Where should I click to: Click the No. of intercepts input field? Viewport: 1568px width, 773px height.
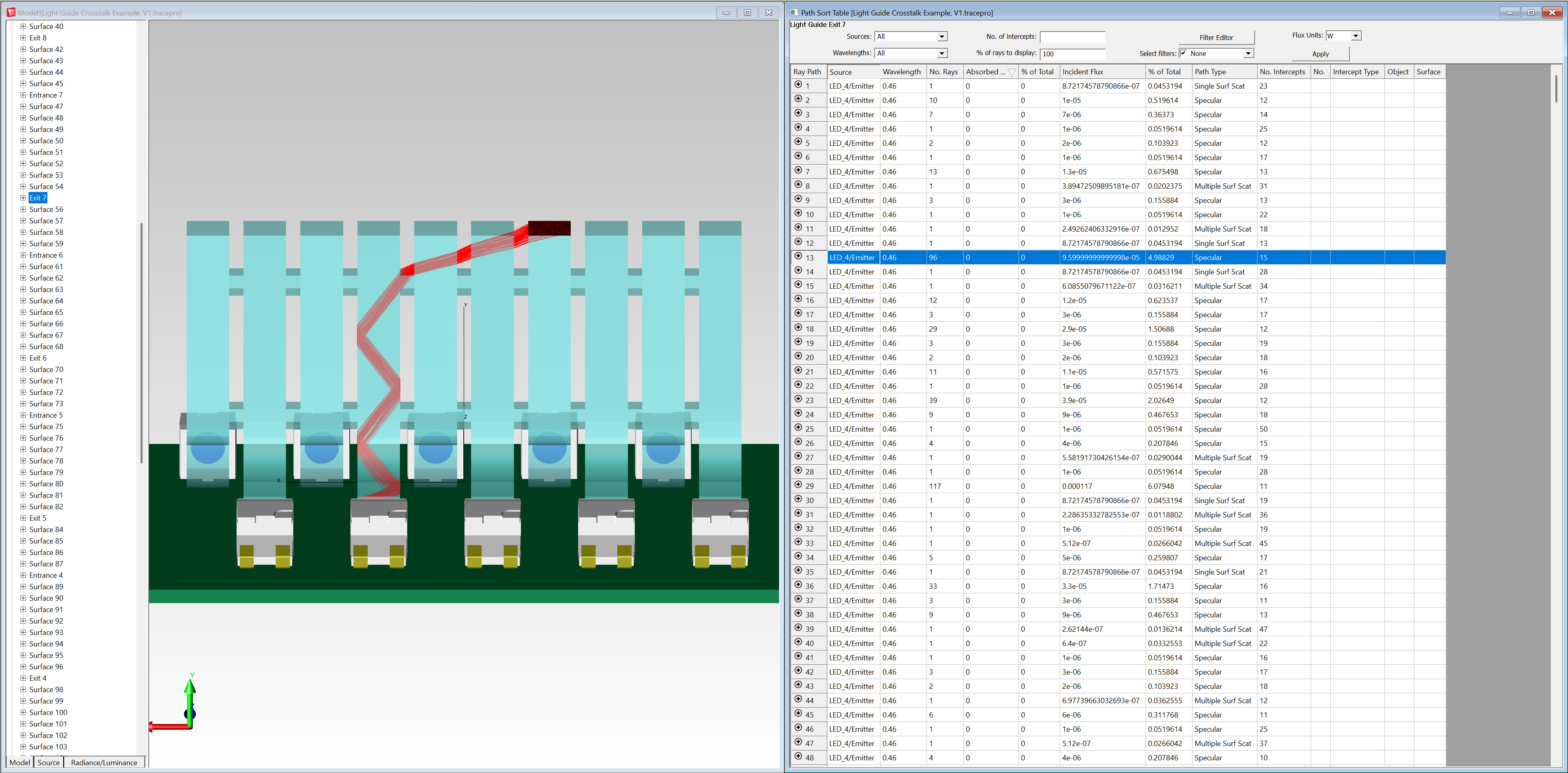coord(1072,36)
